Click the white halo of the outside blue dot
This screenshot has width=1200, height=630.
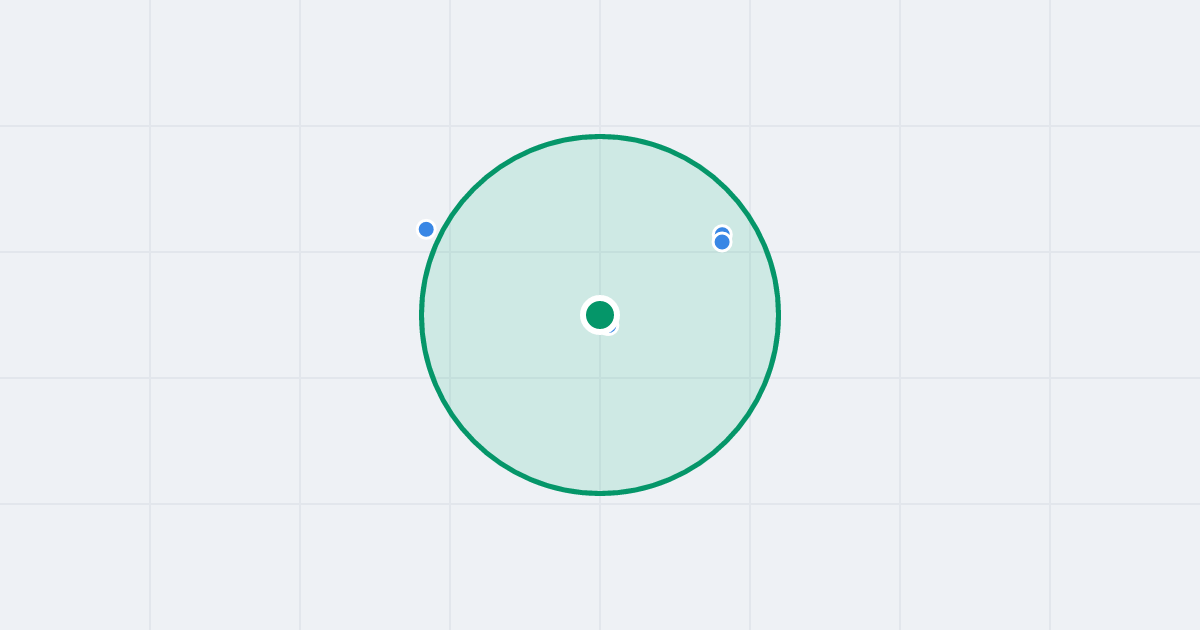(426, 220)
